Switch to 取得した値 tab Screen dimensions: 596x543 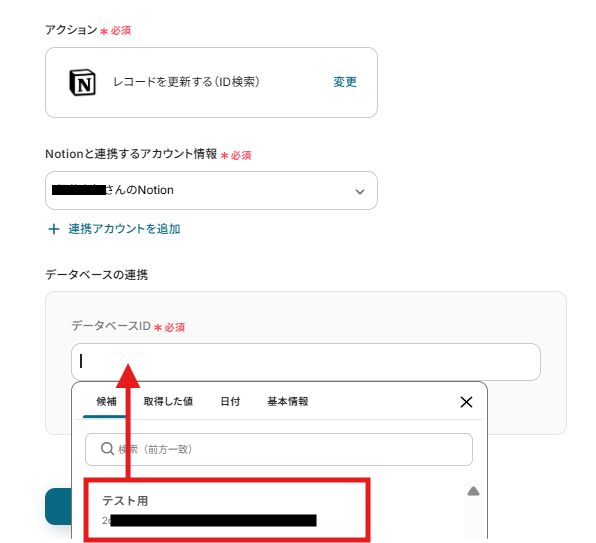(x=168, y=401)
